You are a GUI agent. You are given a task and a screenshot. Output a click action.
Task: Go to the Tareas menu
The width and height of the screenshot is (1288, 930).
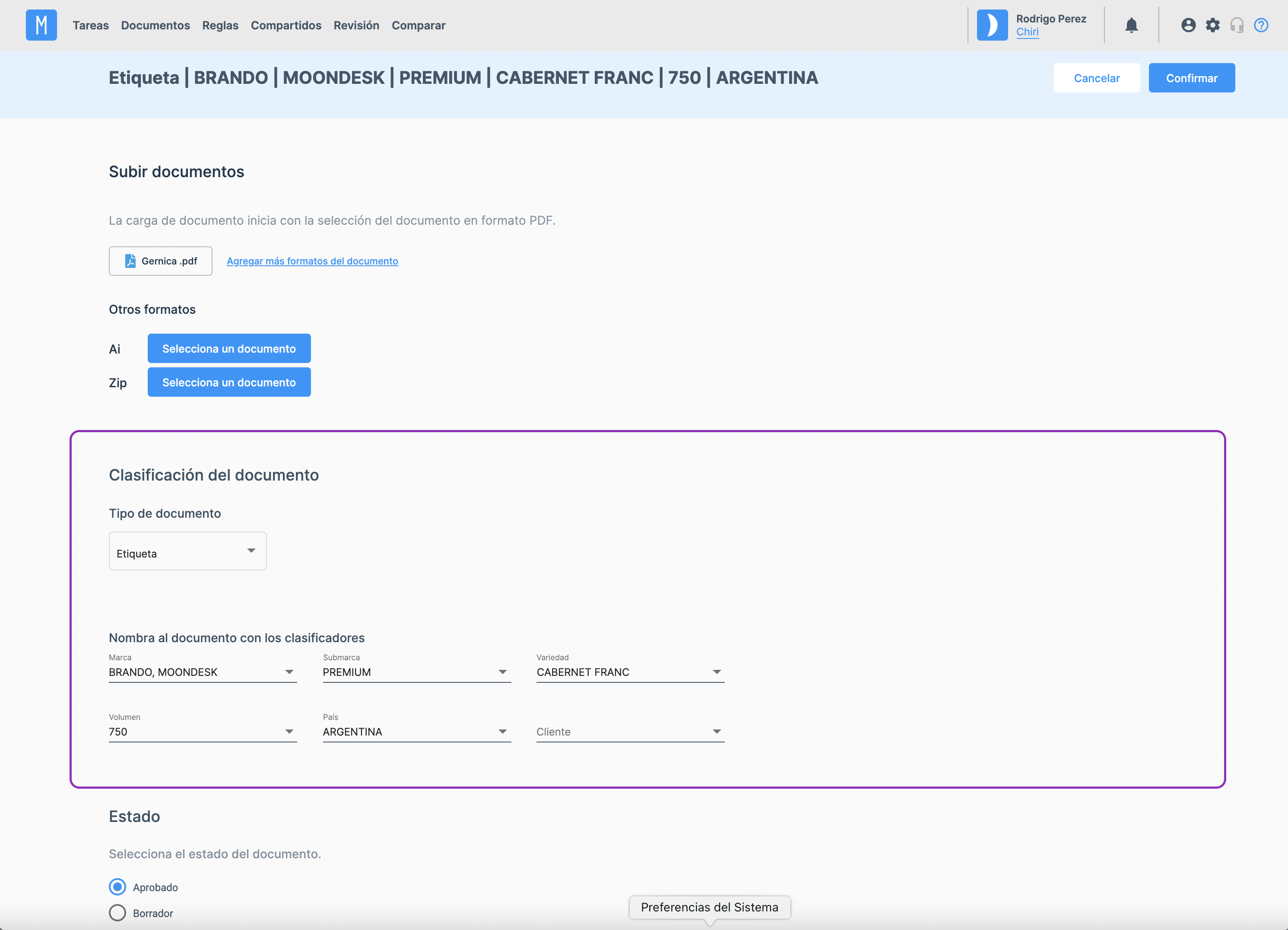(x=91, y=25)
